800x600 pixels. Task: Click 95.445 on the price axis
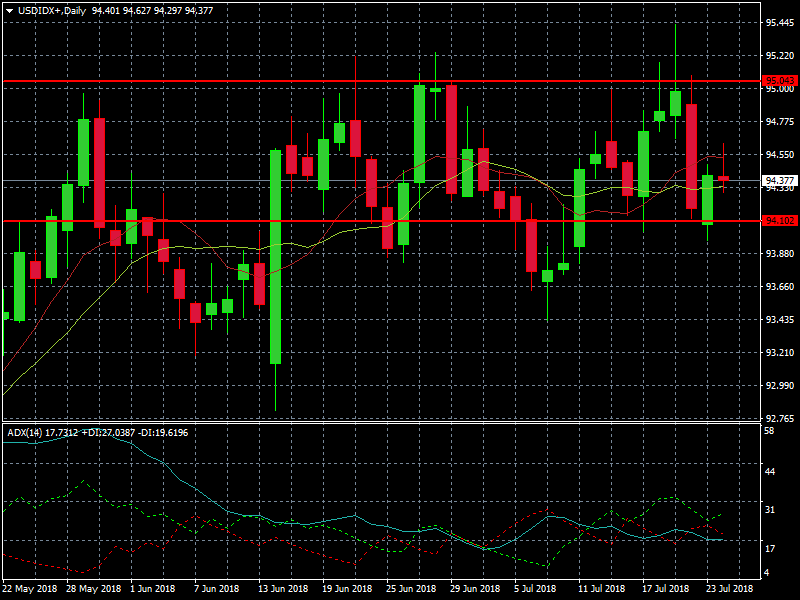(x=779, y=22)
